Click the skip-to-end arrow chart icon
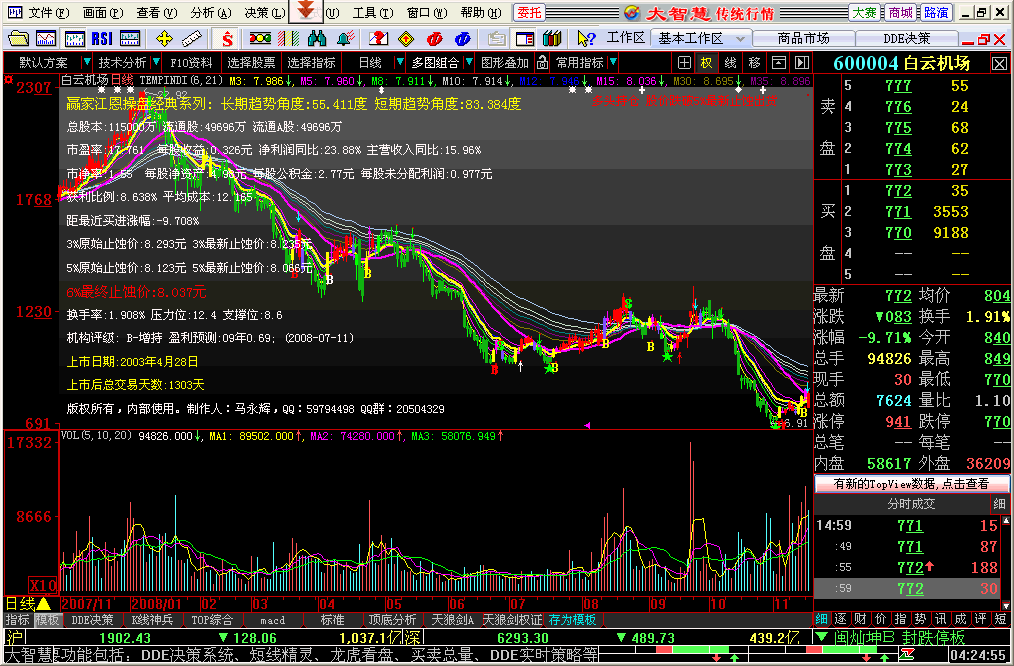The height and width of the screenshot is (666, 1014). pyautogui.click(x=802, y=63)
